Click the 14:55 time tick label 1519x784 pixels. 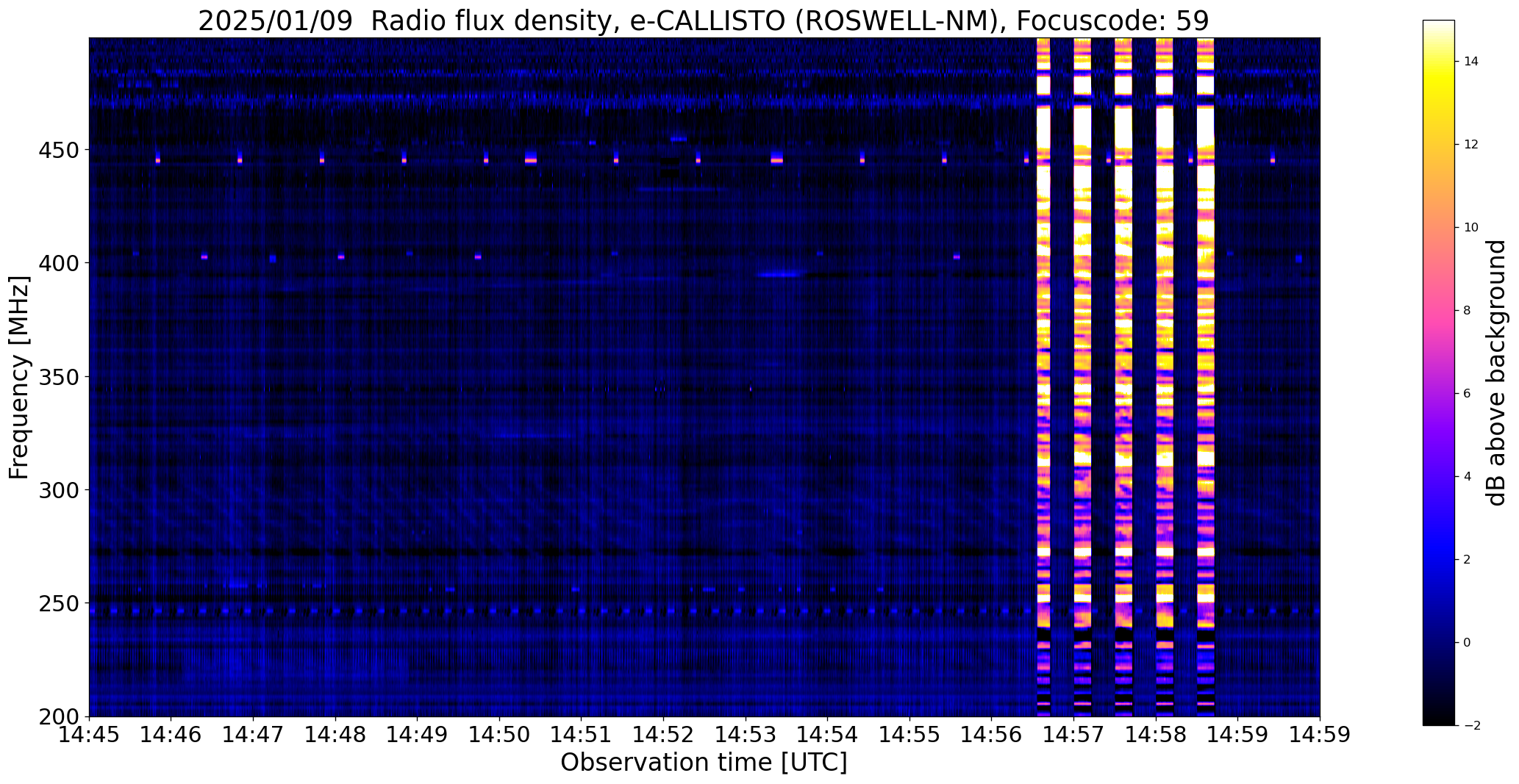[x=910, y=735]
